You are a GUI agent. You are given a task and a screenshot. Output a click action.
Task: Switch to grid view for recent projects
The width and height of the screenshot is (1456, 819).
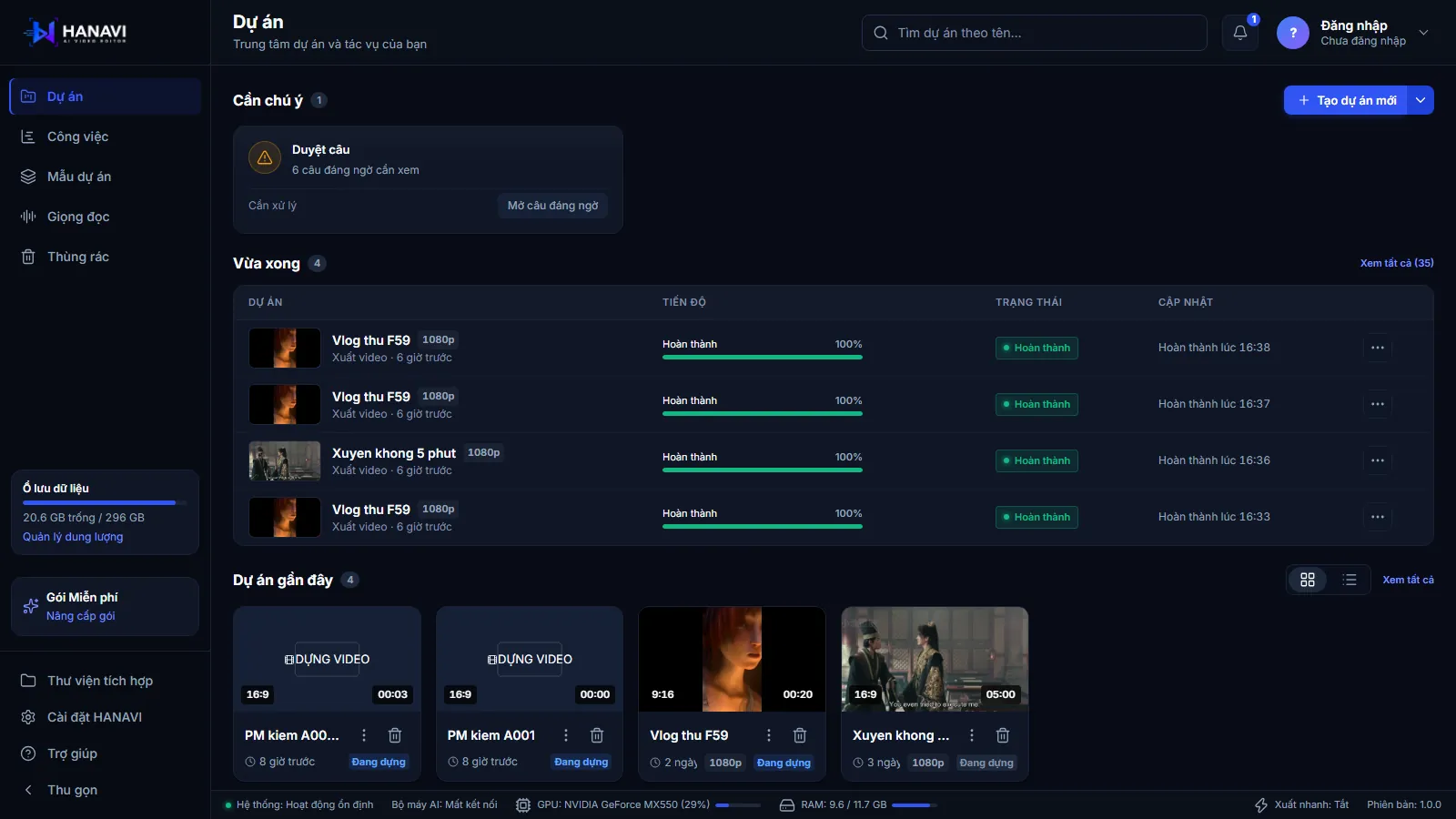tap(1308, 580)
